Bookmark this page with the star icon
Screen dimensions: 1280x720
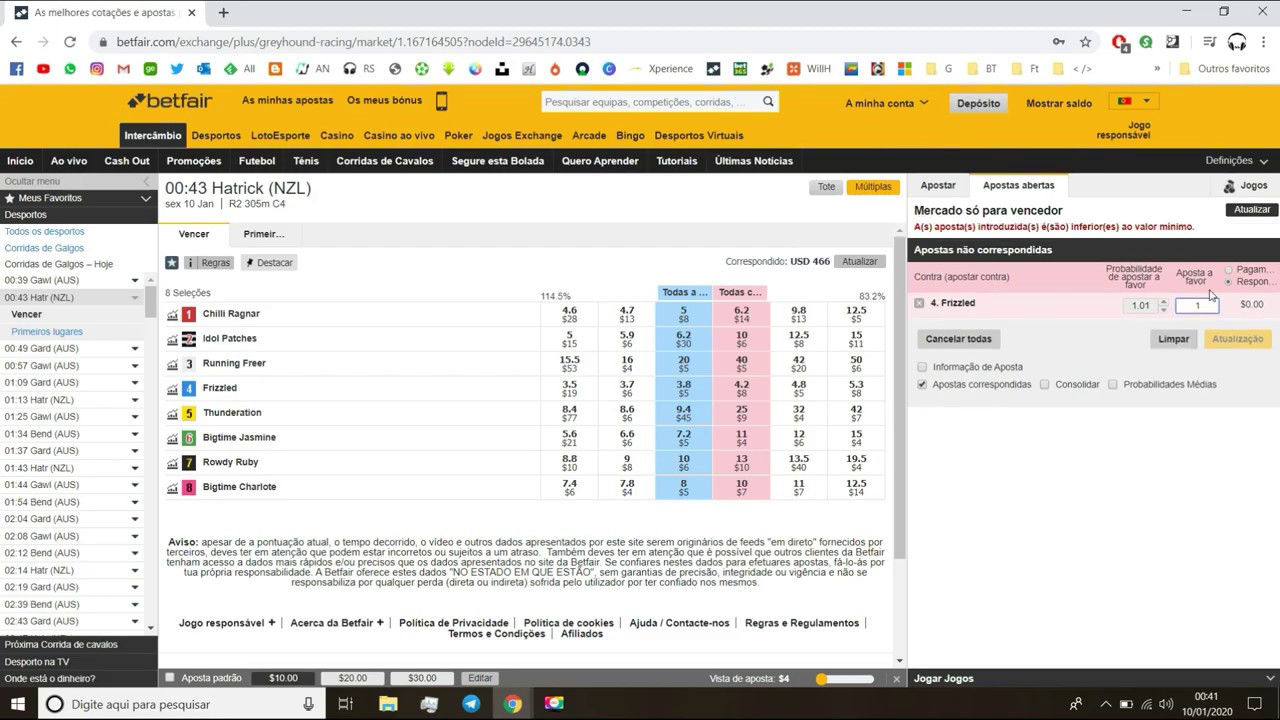pyautogui.click(x=1085, y=42)
